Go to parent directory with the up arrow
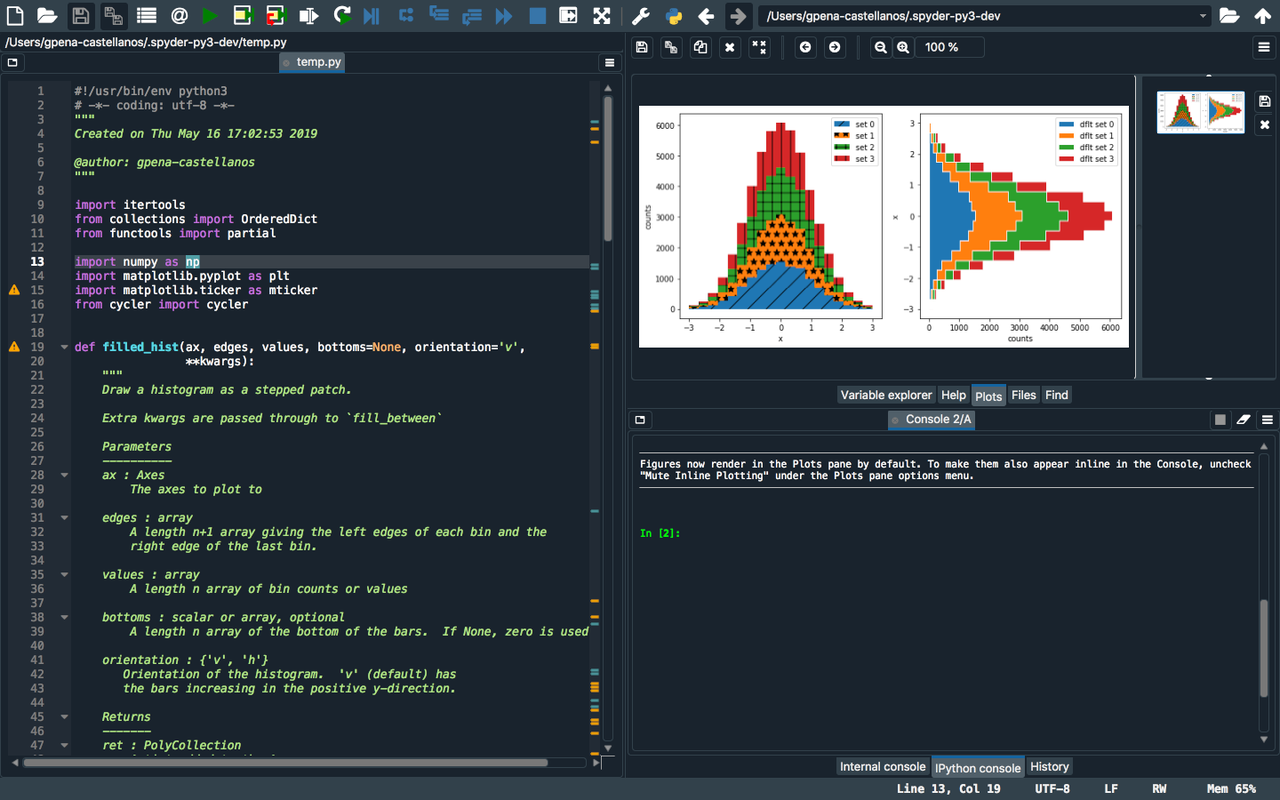 [1262, 16]
